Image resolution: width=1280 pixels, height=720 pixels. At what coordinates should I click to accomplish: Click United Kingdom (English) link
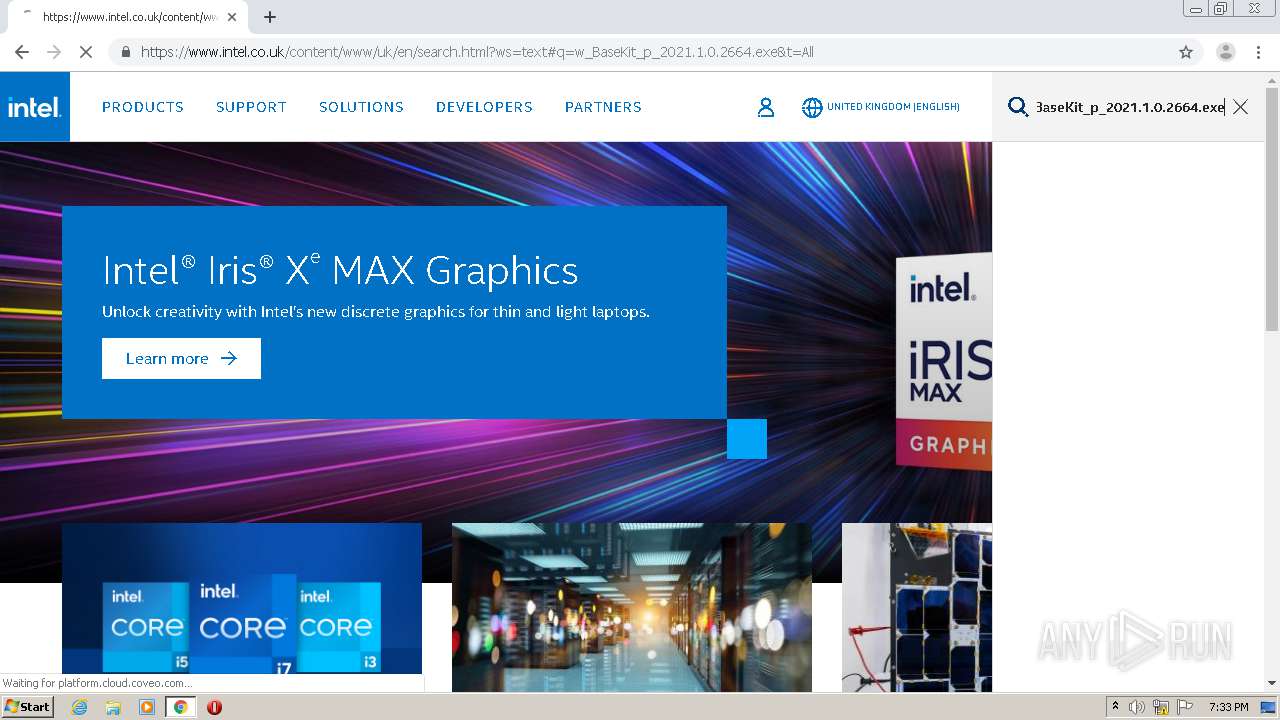893,107
